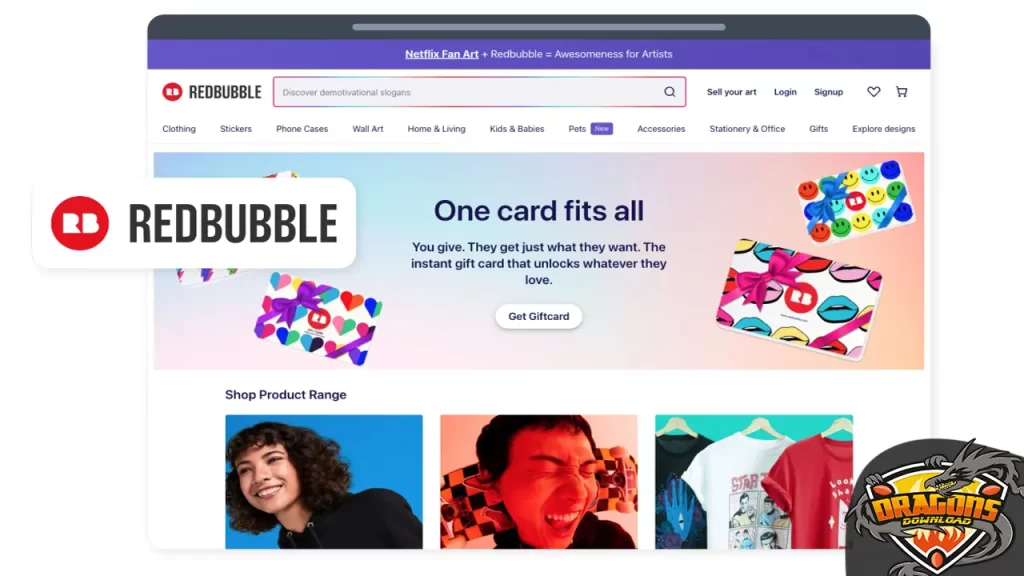Click the small Redbubble logo in the header
The image size is (1024, 576).
[x=212, y=92]
